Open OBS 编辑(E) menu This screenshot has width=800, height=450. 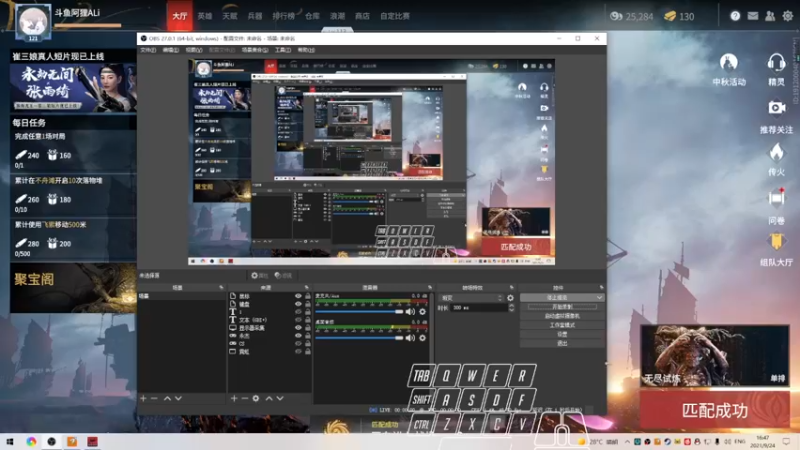point(170,50)
